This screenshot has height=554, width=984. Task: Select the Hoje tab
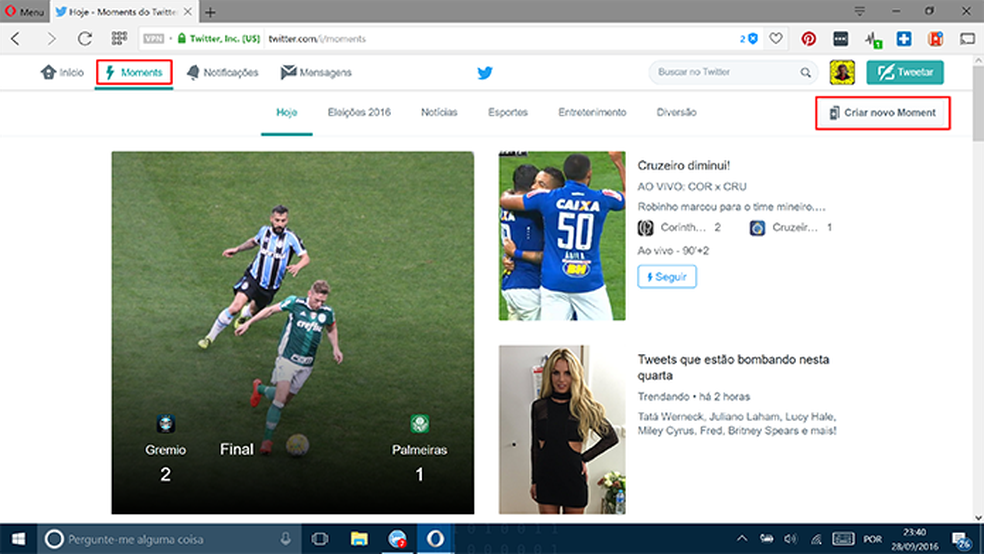[287, 113]
